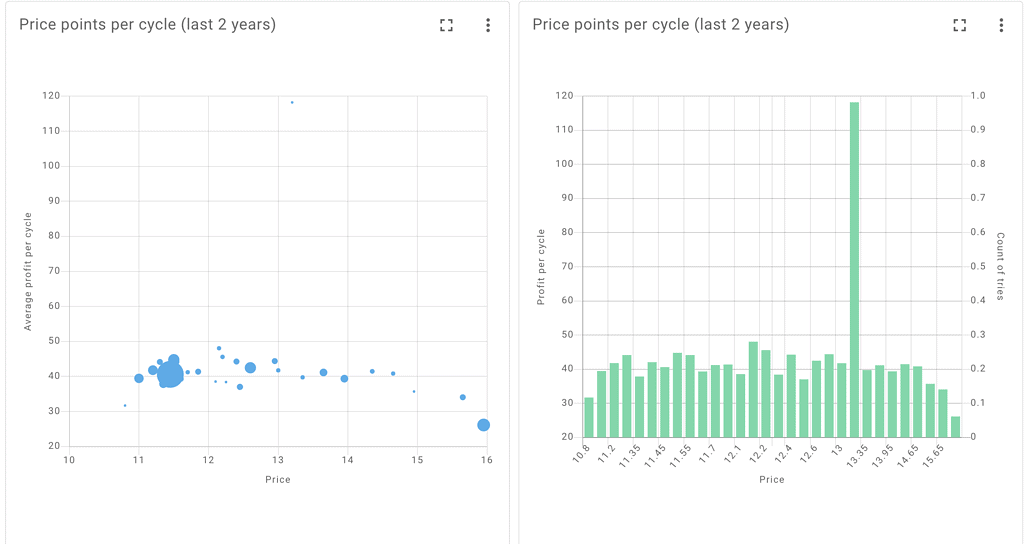Select the green bar above the 12.1 label

[x=741, y=406]
